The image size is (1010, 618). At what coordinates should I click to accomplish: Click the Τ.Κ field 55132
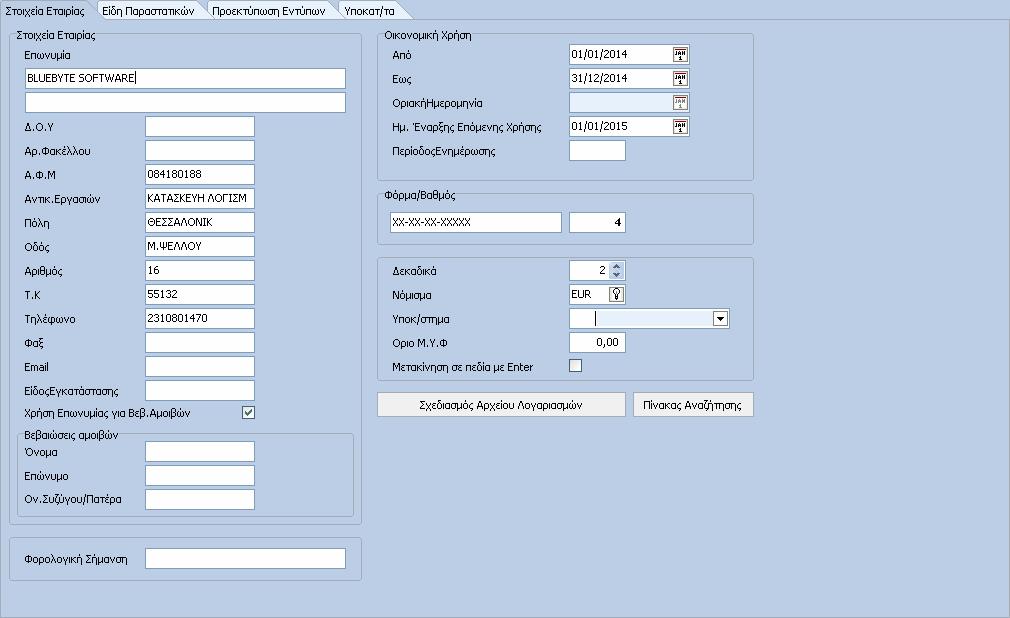click(x=200, y=295)
